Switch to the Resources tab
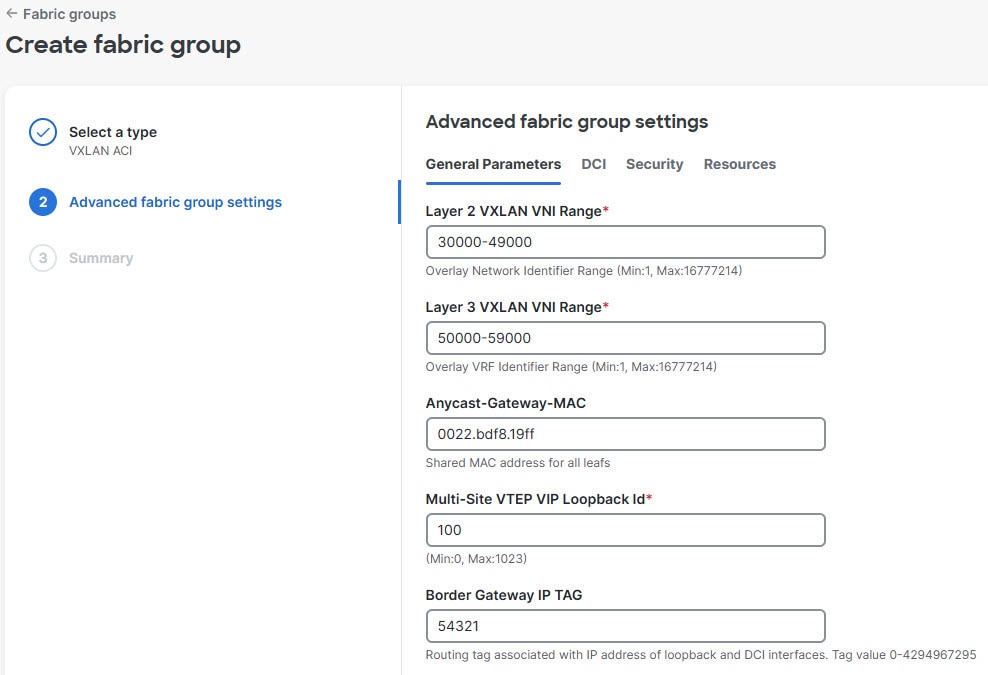This screenshot has height=675, width=988. click(740, 164)
